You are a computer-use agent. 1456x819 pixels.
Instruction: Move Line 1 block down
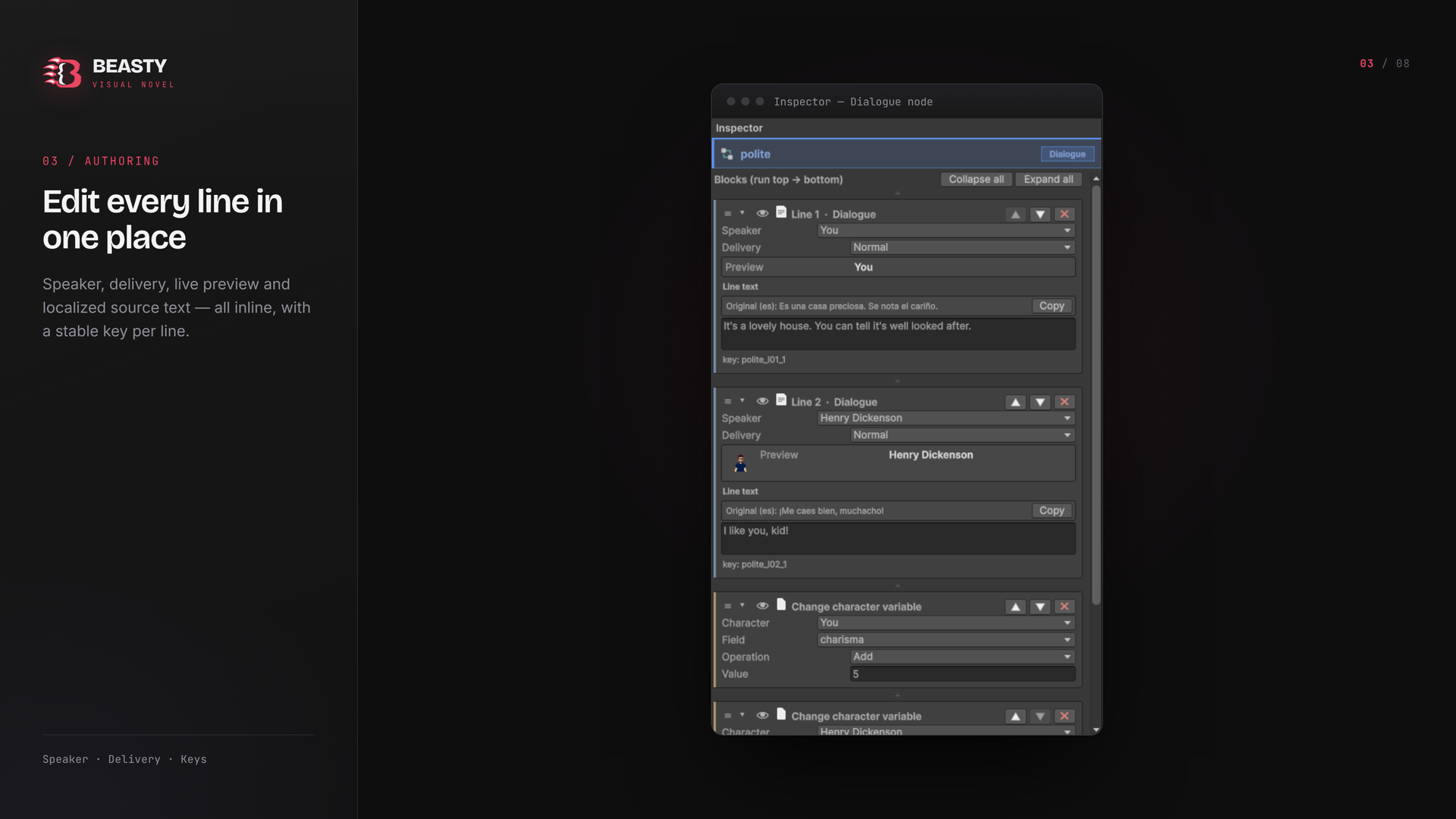1040,215
